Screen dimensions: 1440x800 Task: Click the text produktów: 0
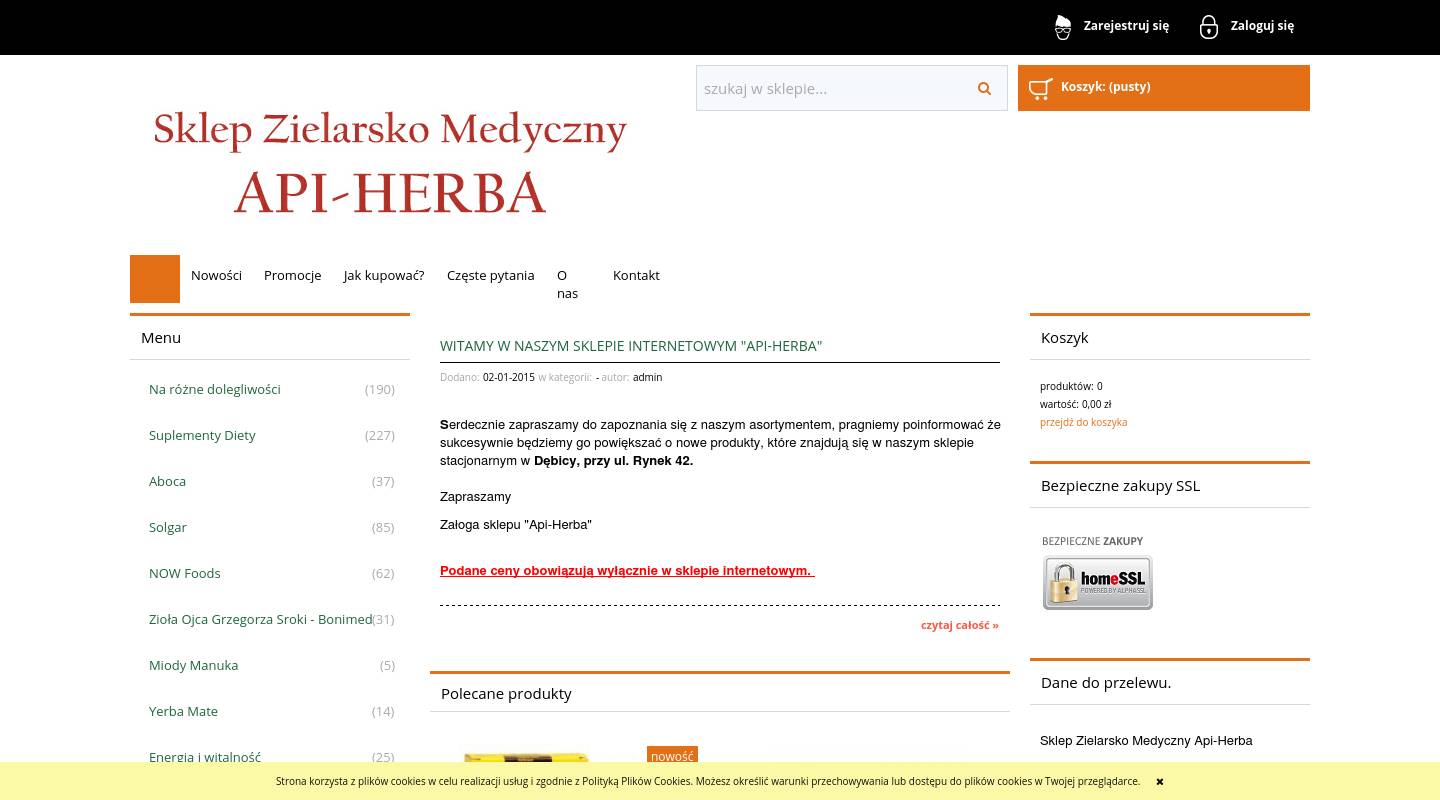[1071, 386]
